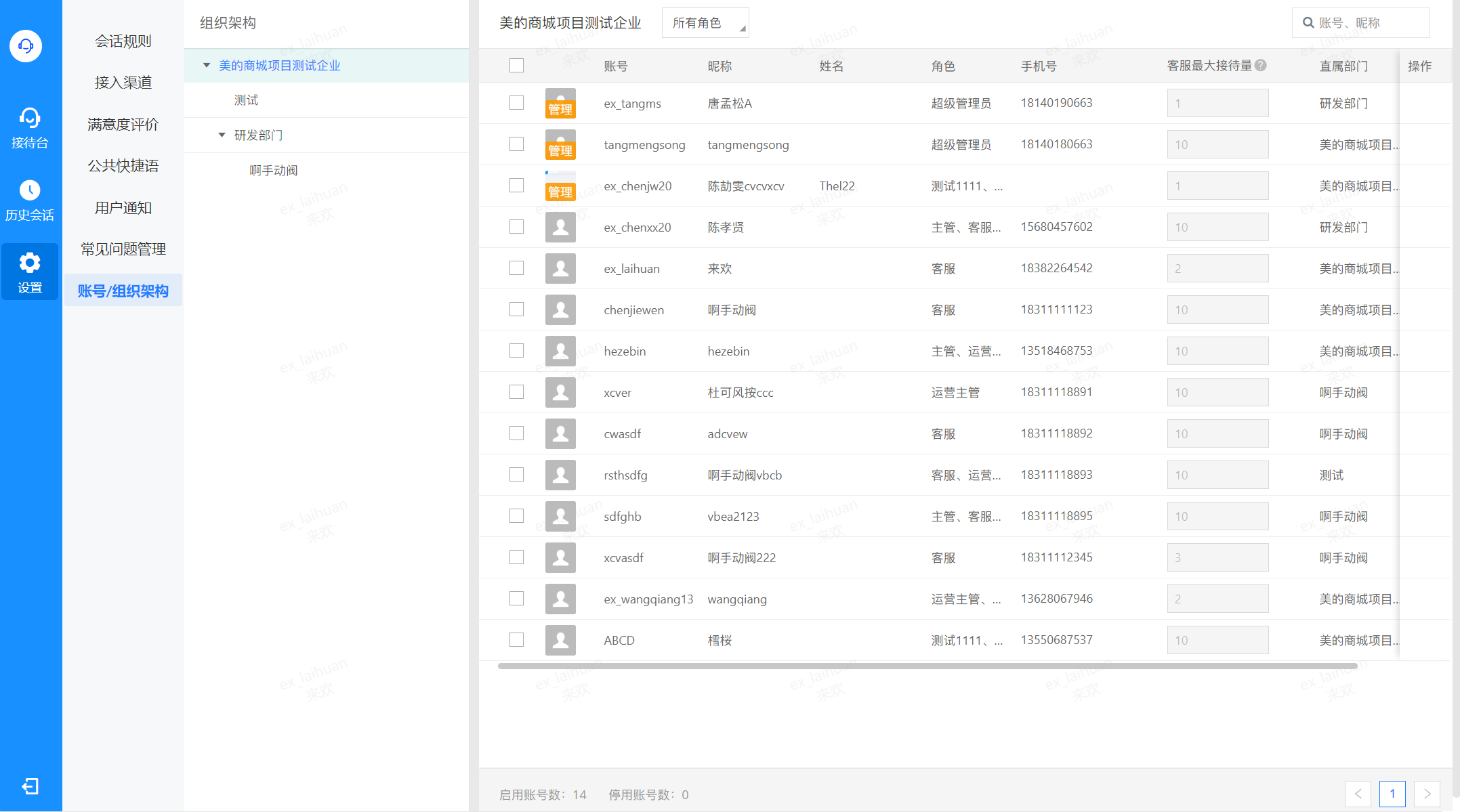
Task: Click nickname 杜可风按ccc
Action: point(740,393)
